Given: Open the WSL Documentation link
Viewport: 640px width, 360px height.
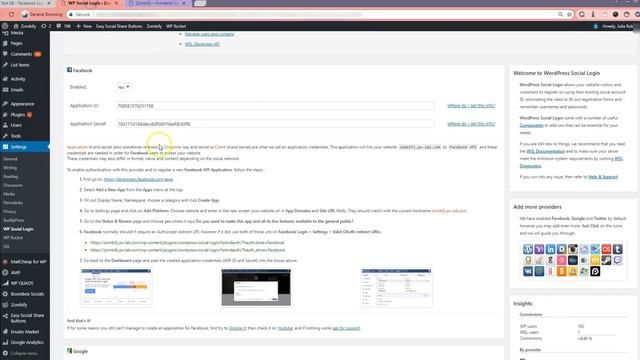Looking at the screenshot, I should click(x=546, y=151).
